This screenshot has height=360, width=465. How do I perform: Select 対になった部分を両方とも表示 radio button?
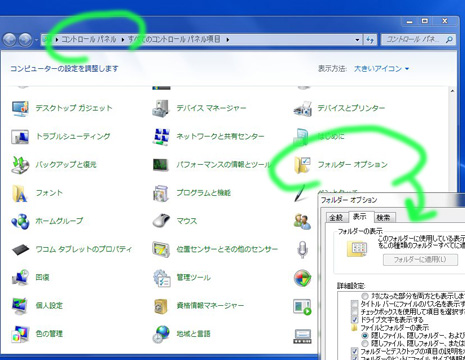tap(365, 296)
